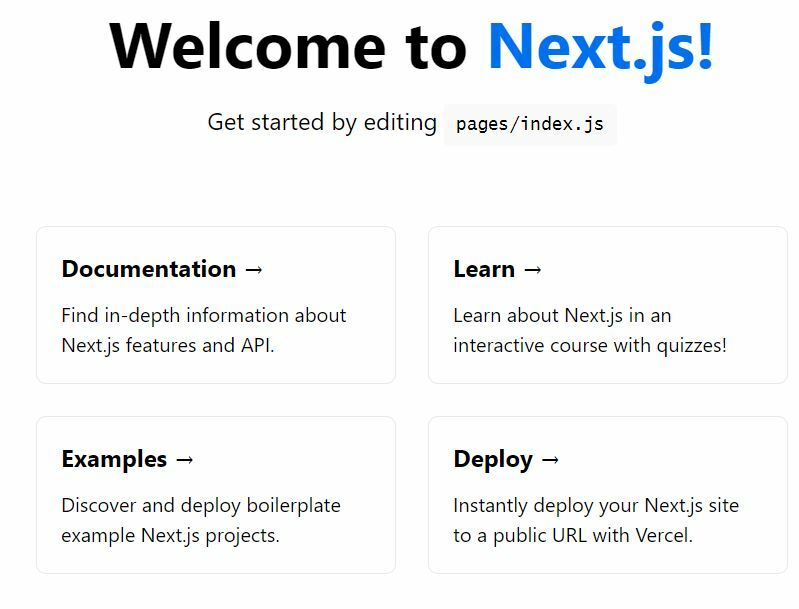Click the pages/index.js code snippet
The height and width of the screenshot is (609, 799).
click(530, 124)
